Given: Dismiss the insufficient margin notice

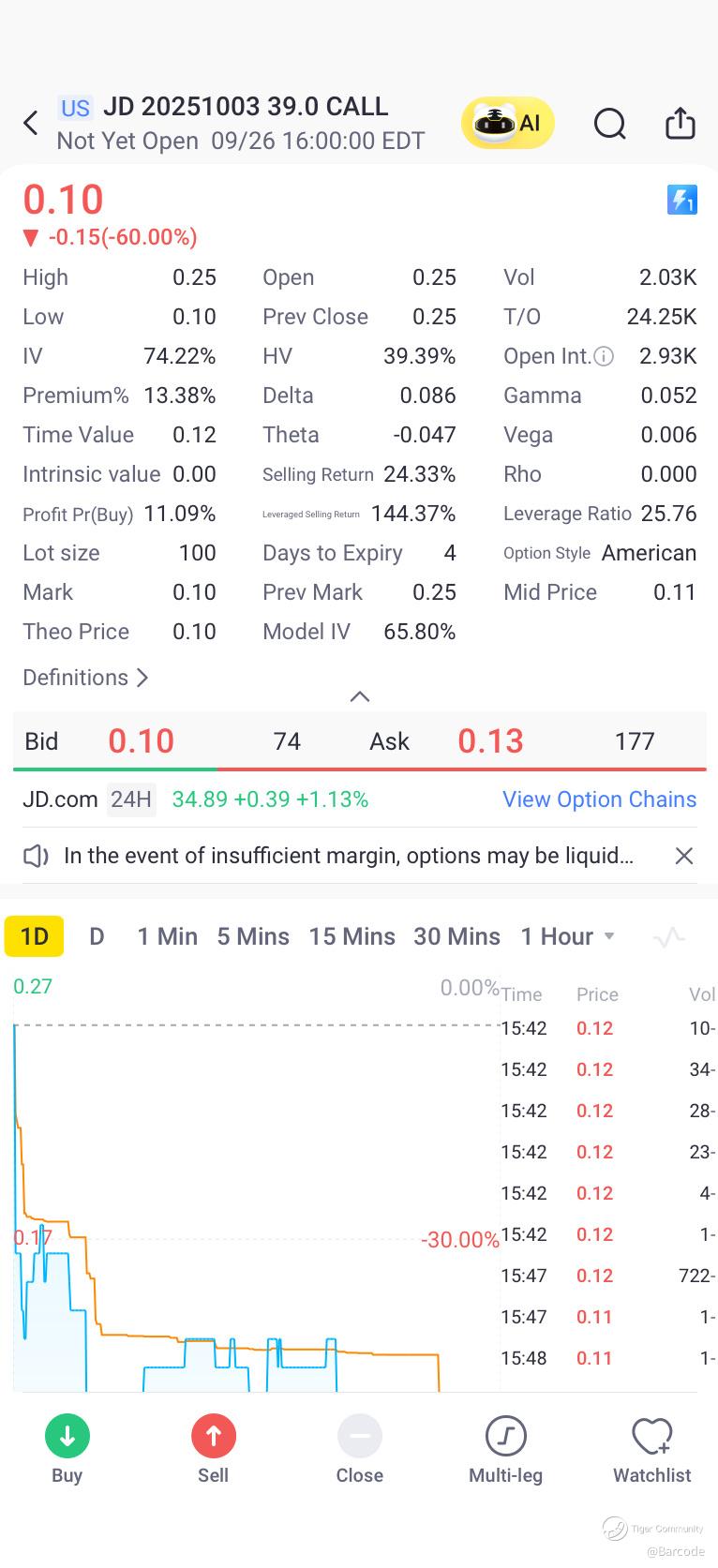Looking at the screenshot, I should click(x=684, y=856).
